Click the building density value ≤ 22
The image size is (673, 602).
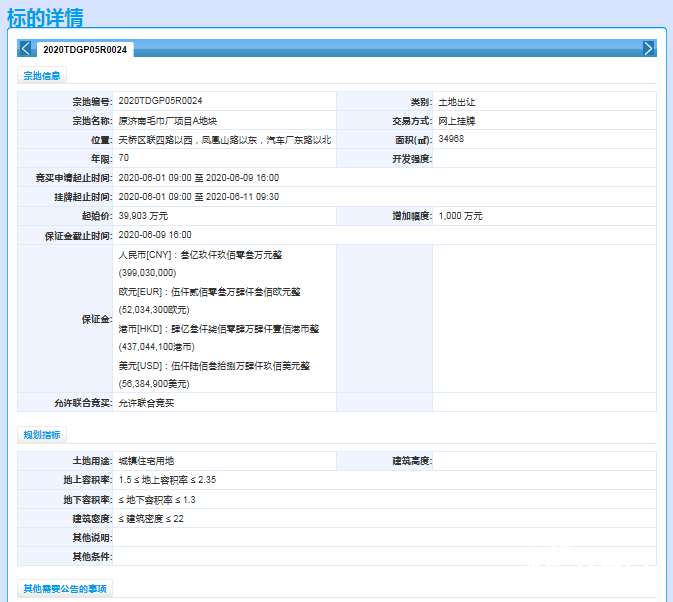tap(151, 519)
